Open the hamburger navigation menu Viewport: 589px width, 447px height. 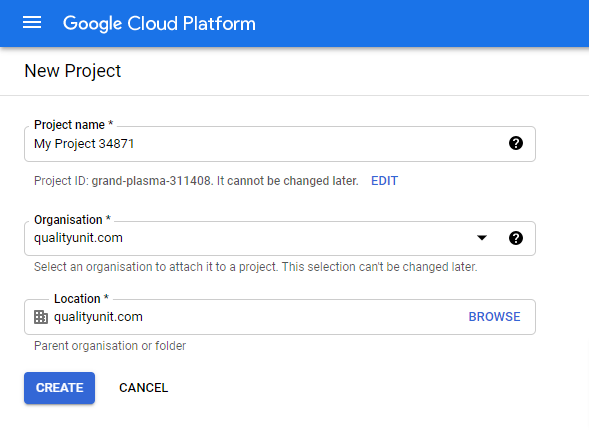(x=32, y=23)
